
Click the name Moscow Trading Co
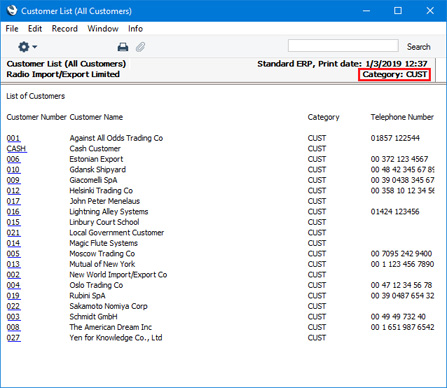tap(102, 254)
